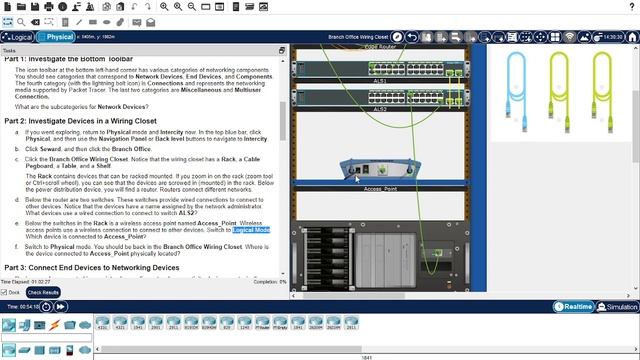Go back one level arrow
Image resolution: width=640 pixels, height=360 pixels.
(x=412, y=37)
